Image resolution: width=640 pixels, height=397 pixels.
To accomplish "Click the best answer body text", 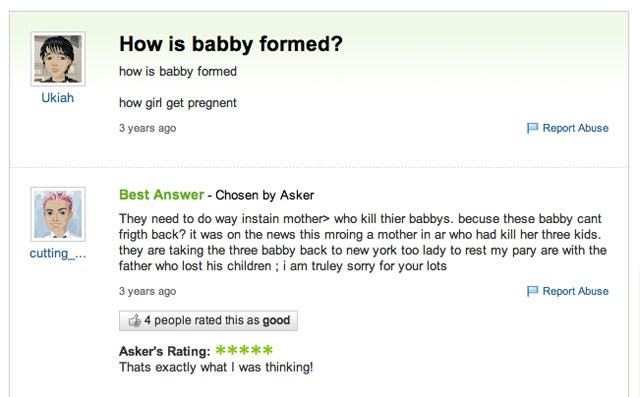I will [362, 242].
